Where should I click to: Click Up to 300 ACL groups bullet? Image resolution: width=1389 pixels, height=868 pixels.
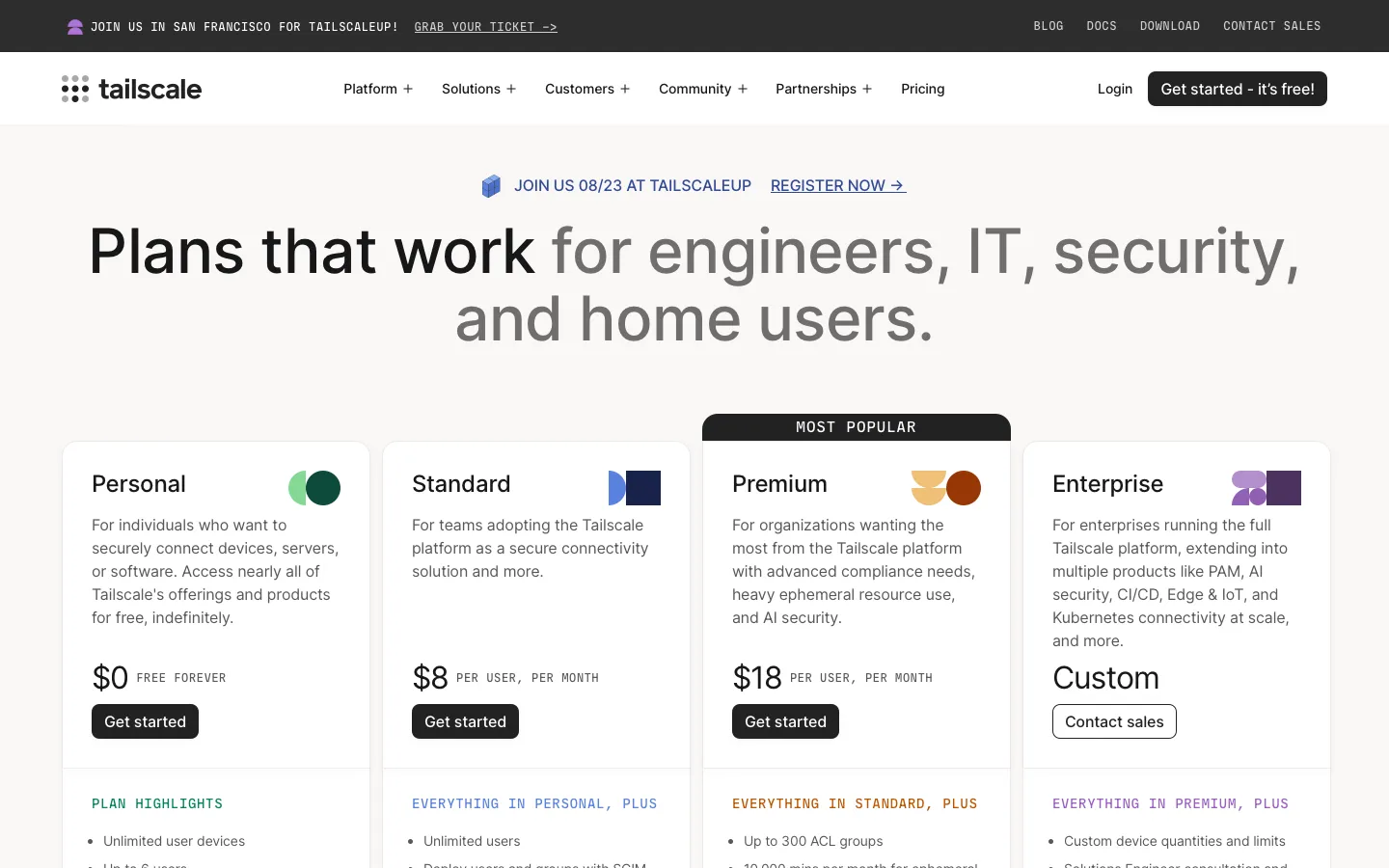click(813, 841)
